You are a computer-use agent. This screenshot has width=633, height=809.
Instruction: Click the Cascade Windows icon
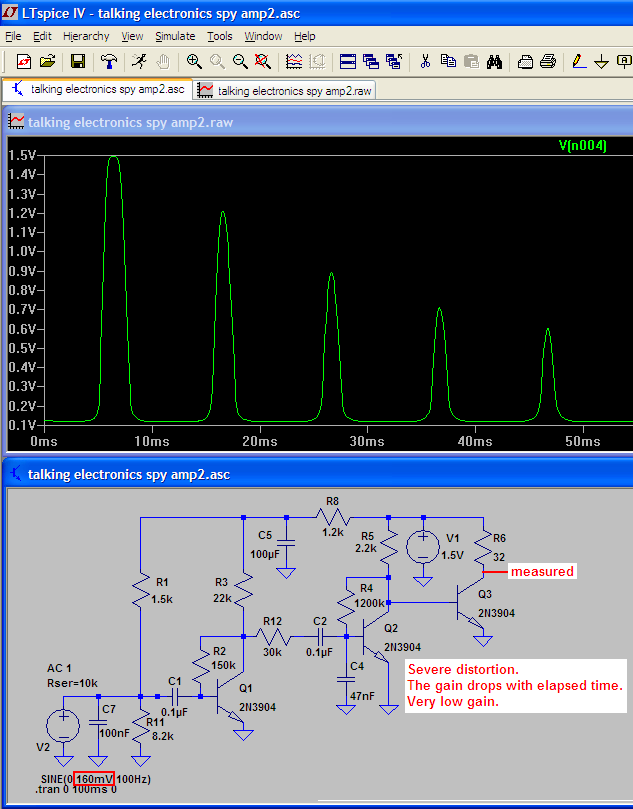(x=371, y=61)
